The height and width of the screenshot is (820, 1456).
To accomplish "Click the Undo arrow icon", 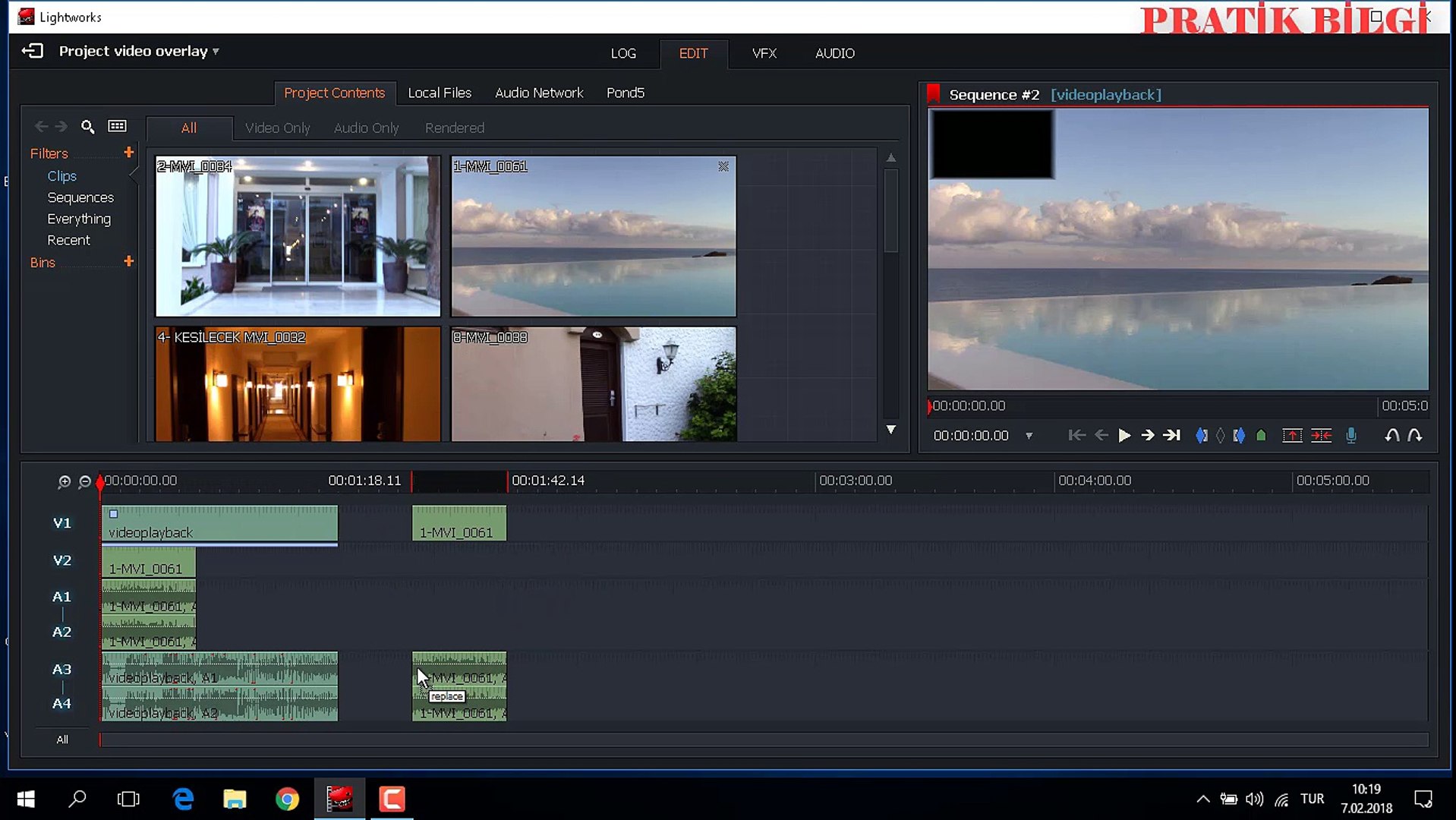I will coord(1391,436).
